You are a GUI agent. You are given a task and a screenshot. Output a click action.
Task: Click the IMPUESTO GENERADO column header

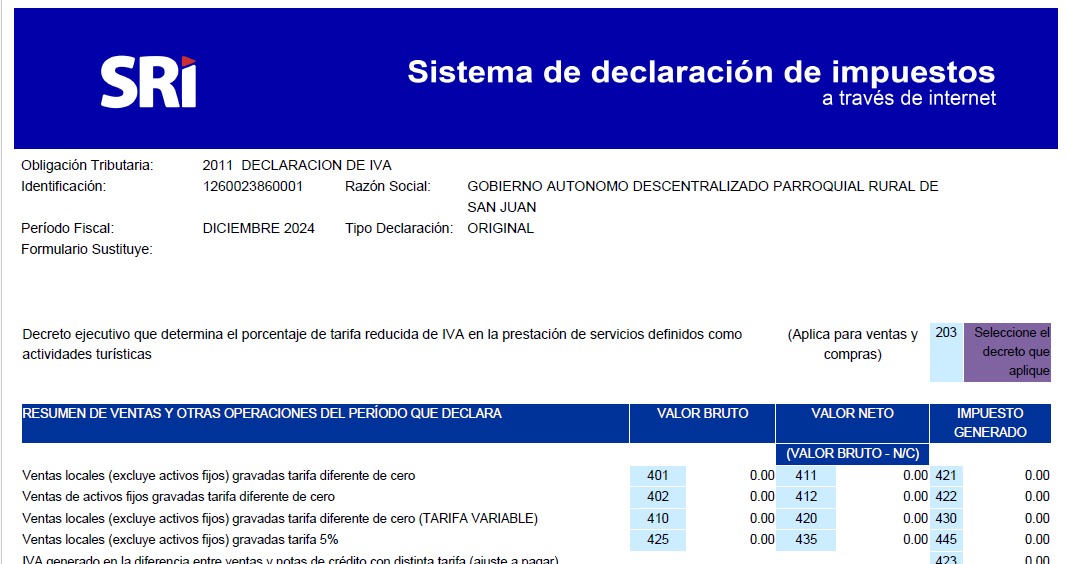click(990, 423)
